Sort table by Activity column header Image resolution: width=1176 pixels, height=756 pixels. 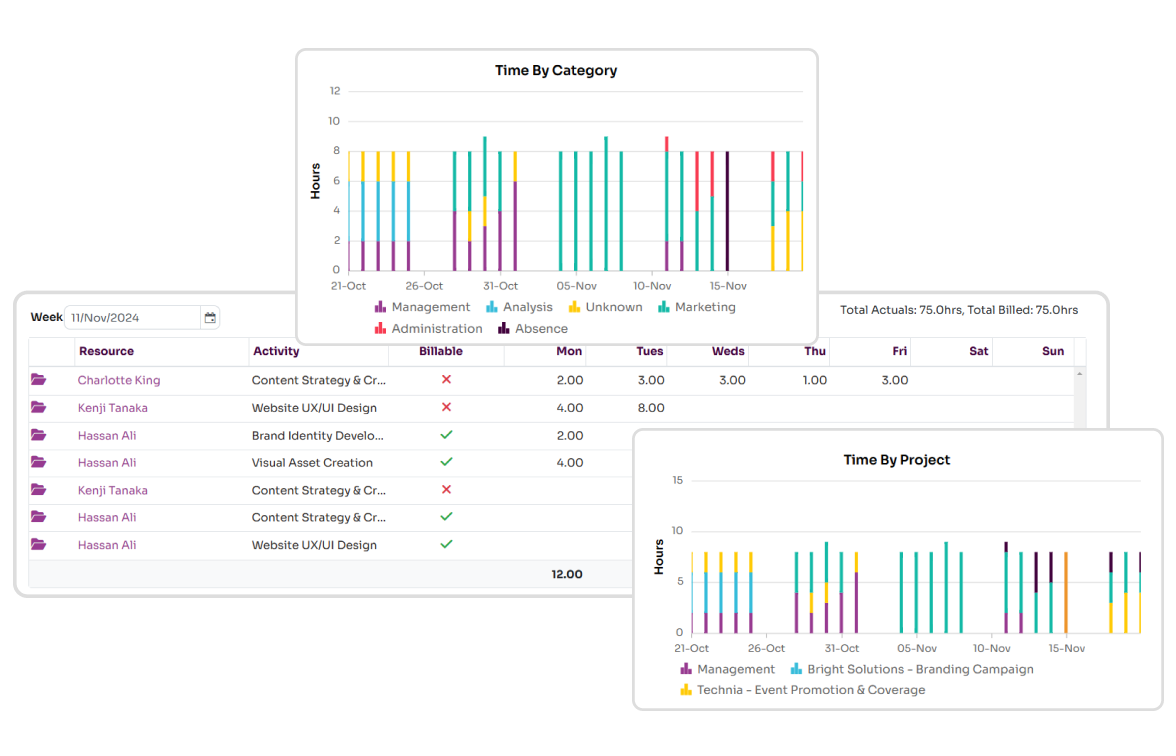point(276,351)
